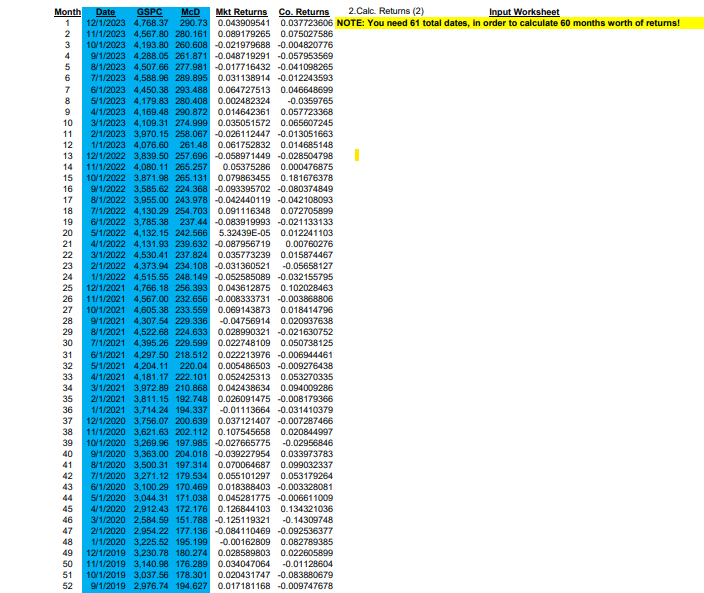The width and height of the screenshot is (704, 593).
Task: Select McD value 233.559
Action: click(191, 310)
